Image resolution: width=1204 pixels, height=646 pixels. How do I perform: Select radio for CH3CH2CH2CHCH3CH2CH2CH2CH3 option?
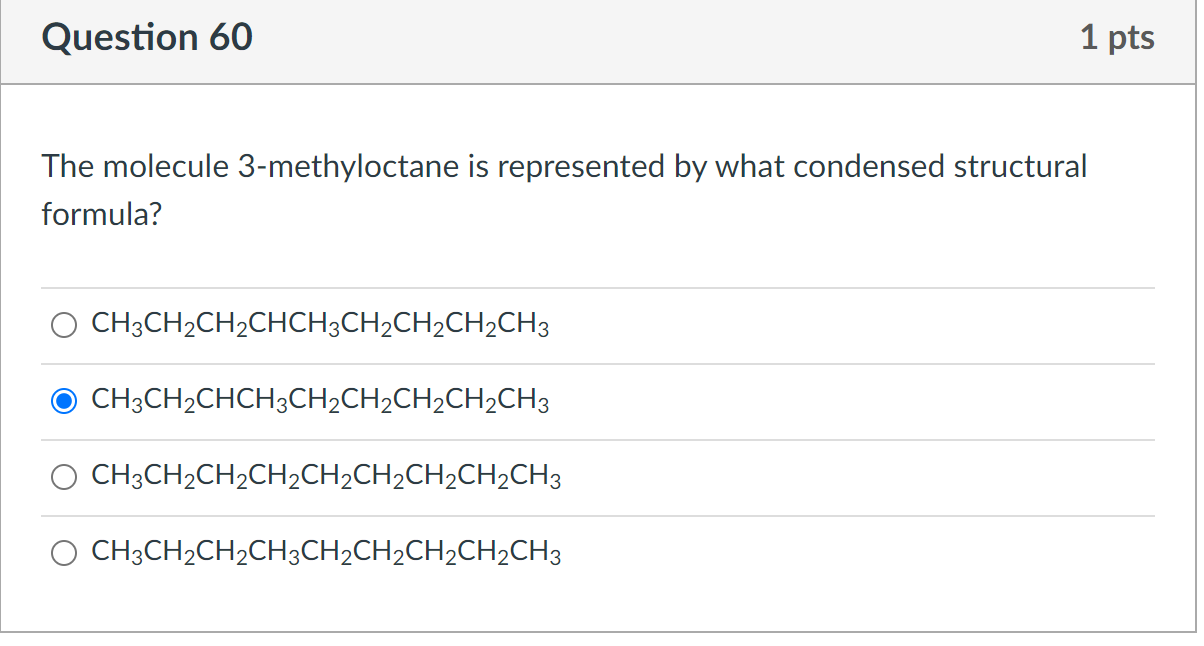63,324
